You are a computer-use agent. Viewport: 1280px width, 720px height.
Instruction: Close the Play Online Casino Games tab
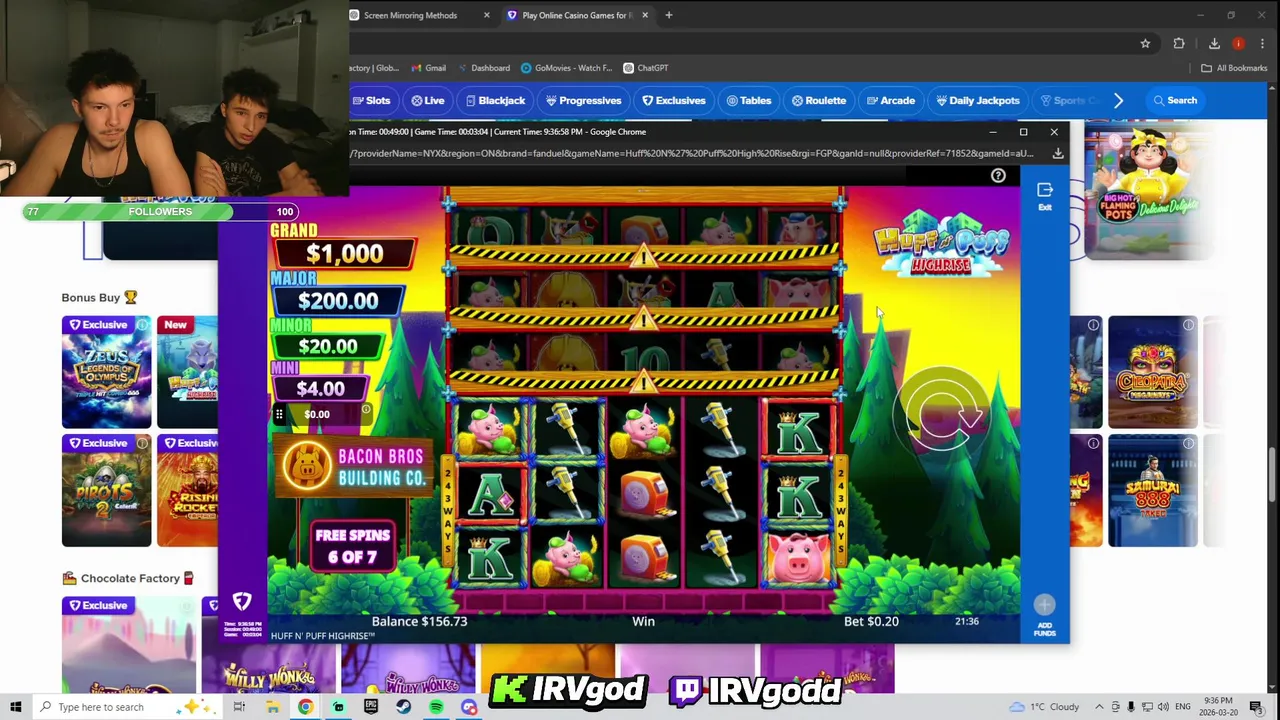pyautogui.click(x=645, y=15)
